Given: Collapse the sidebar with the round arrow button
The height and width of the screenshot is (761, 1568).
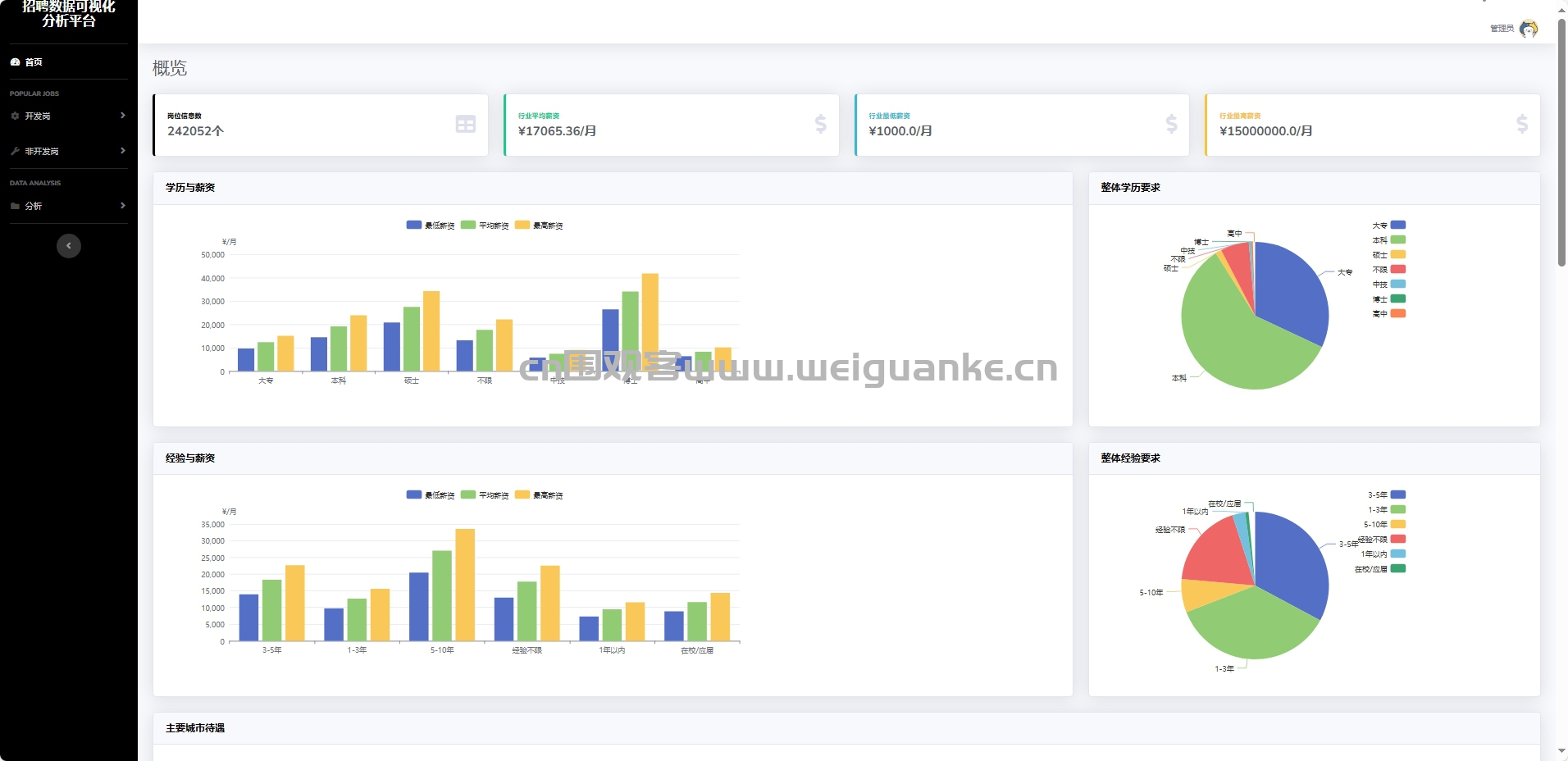Looking at the screenshot, I should pos(69,245).
